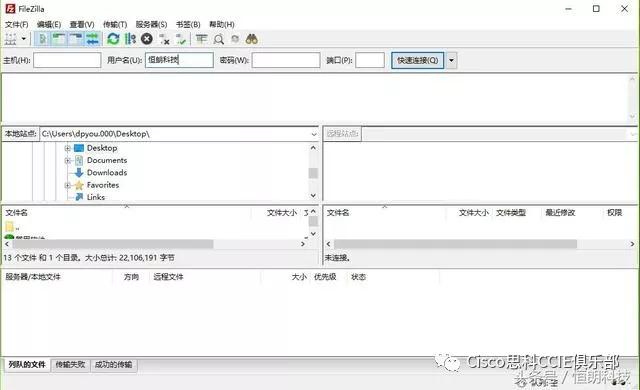Click the green refresh file list icon
The height and width of the screenshot is (390, 640).
(x=113, y=39)
